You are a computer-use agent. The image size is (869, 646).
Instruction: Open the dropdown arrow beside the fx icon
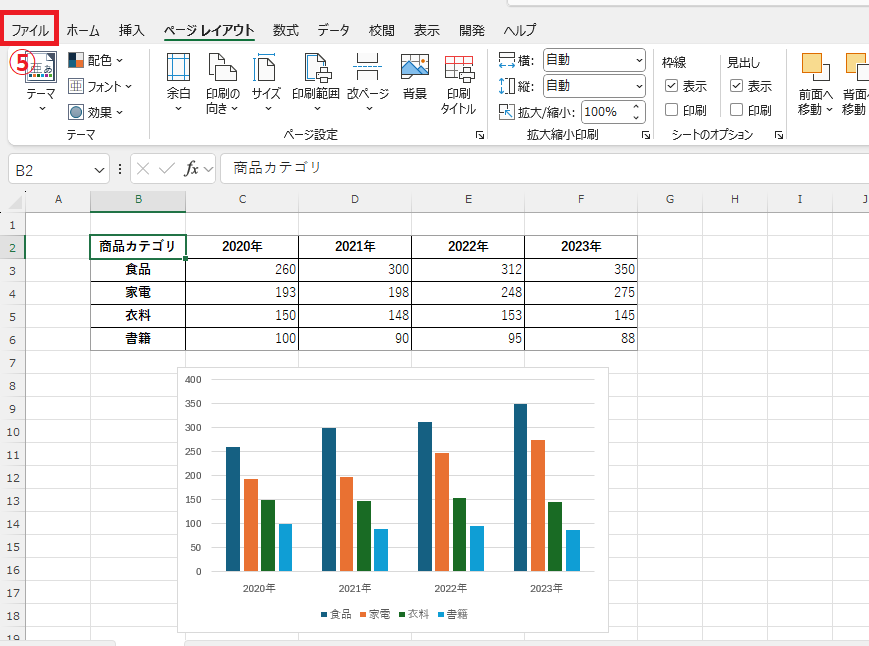(208, 169)
